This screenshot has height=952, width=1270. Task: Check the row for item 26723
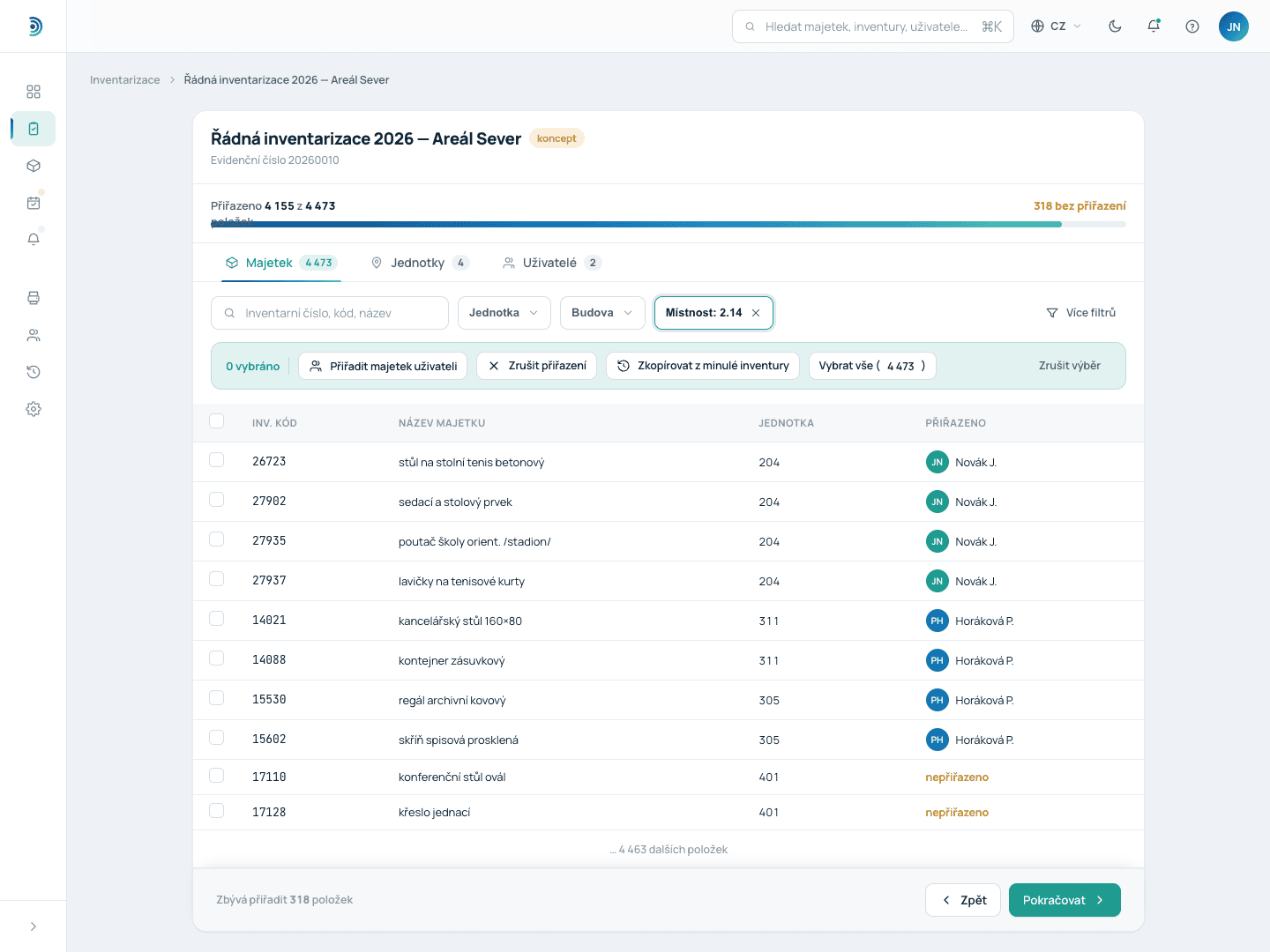click(217, 460)
